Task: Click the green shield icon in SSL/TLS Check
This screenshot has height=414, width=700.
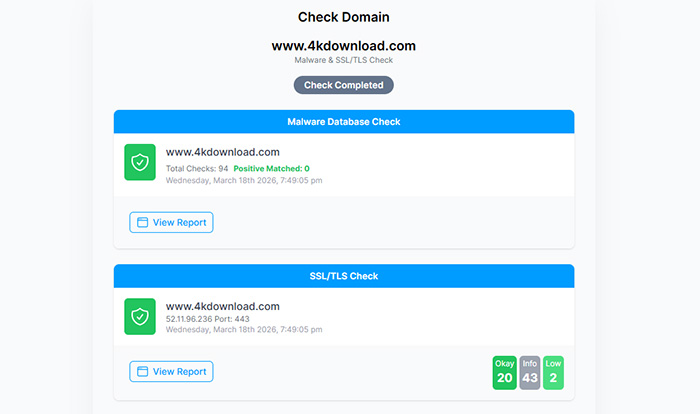Action: [140, 316]
